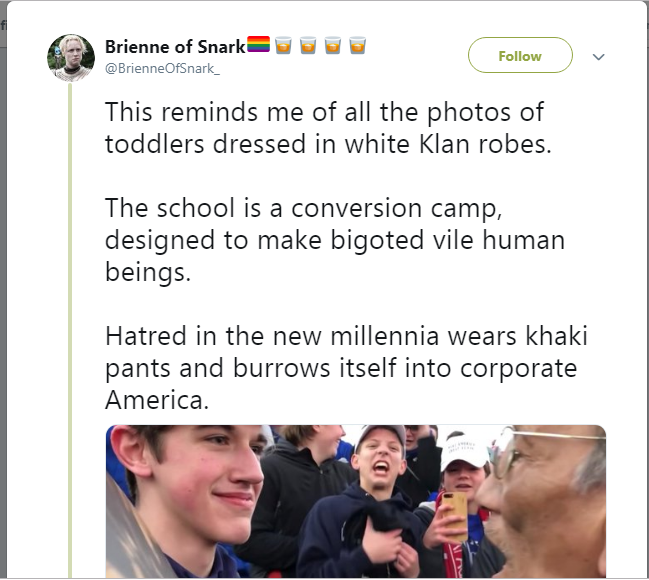The width and height of the screenshot is (649, 580).
Task: Open the attached photo in the tweet
Action: [x=356, y=501]
